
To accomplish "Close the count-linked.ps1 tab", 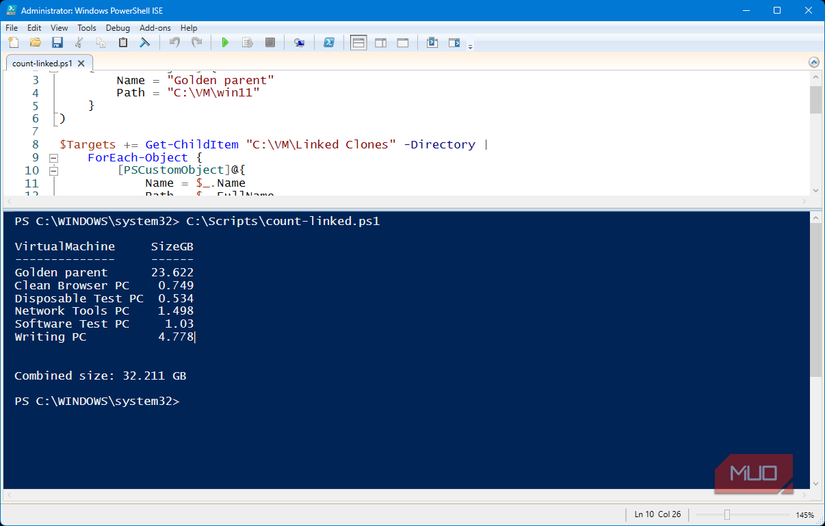I will pos(81,63).
